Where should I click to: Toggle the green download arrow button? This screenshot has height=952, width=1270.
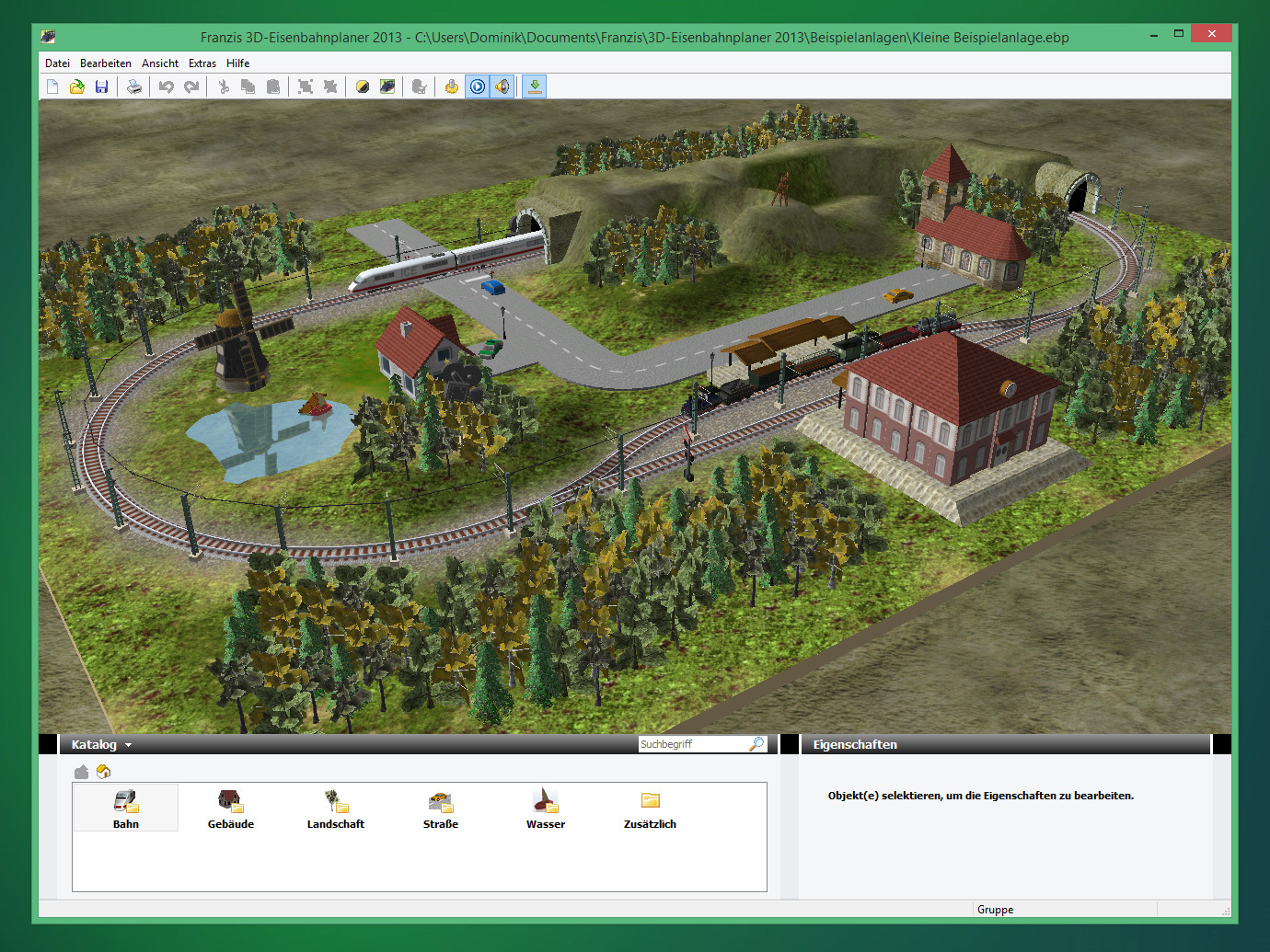pyautogui.click(x=535, y=86)
